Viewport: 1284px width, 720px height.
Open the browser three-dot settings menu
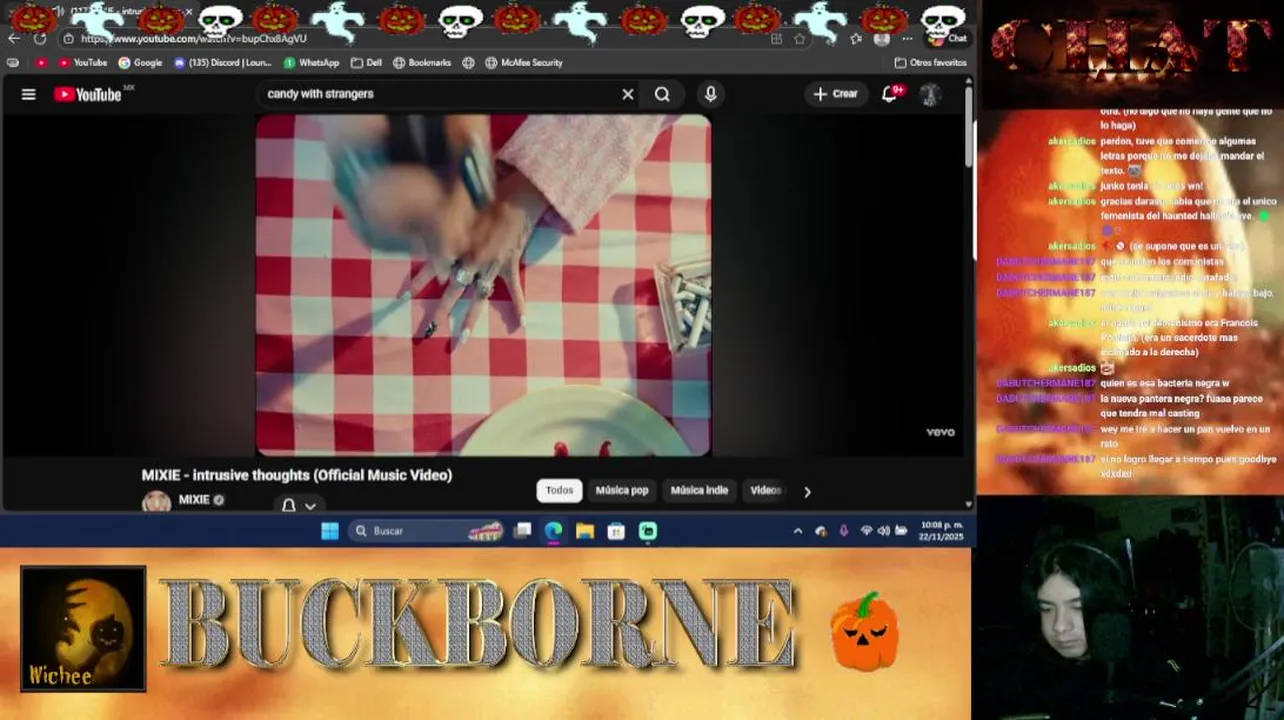coord(907,38)
